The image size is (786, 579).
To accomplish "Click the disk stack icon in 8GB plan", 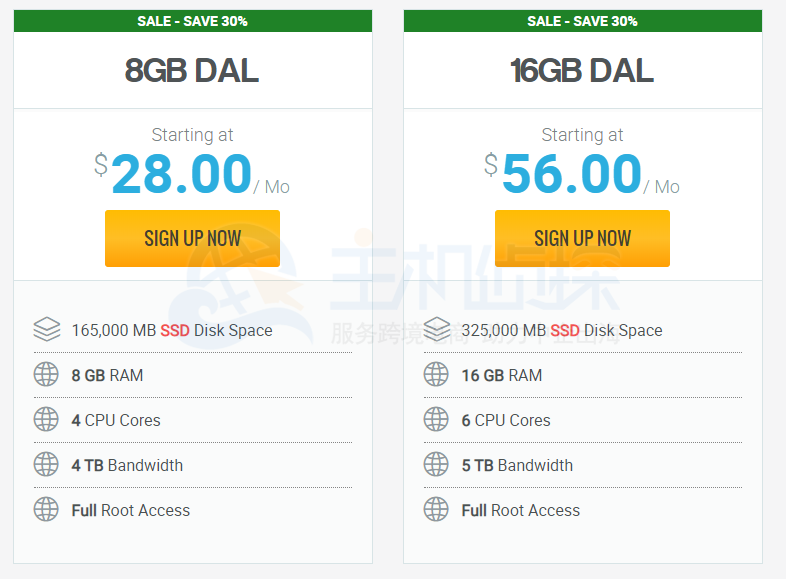I will pos(47,329).
